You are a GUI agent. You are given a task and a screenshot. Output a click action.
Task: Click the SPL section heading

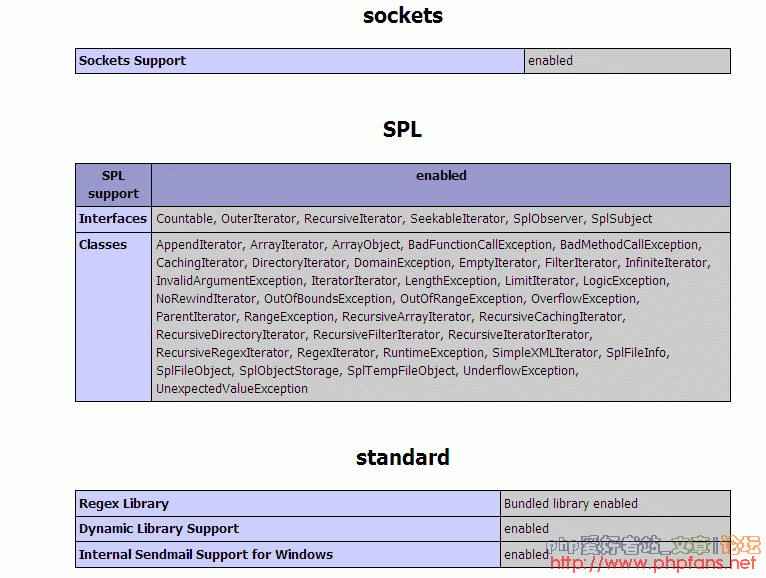click(402, 130)
